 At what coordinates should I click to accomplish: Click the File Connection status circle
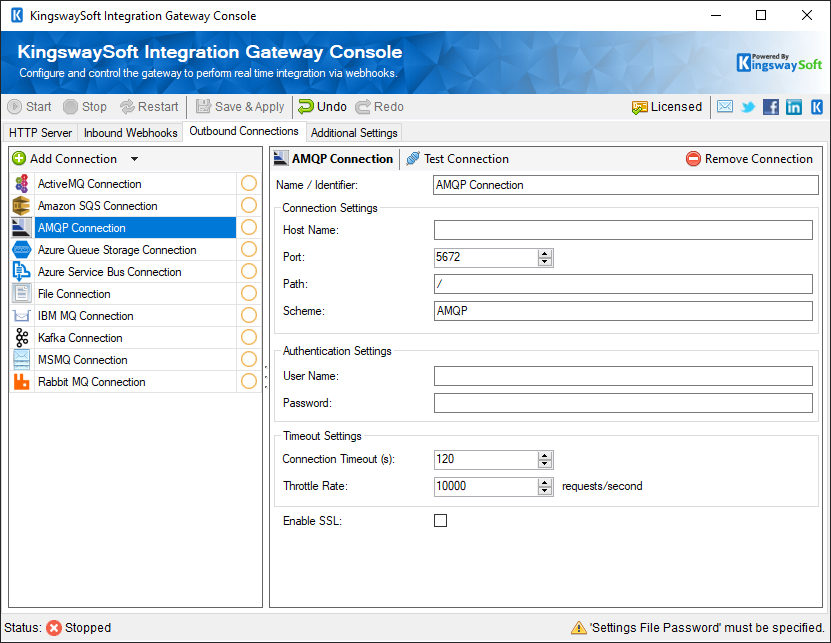pos(249,293)
